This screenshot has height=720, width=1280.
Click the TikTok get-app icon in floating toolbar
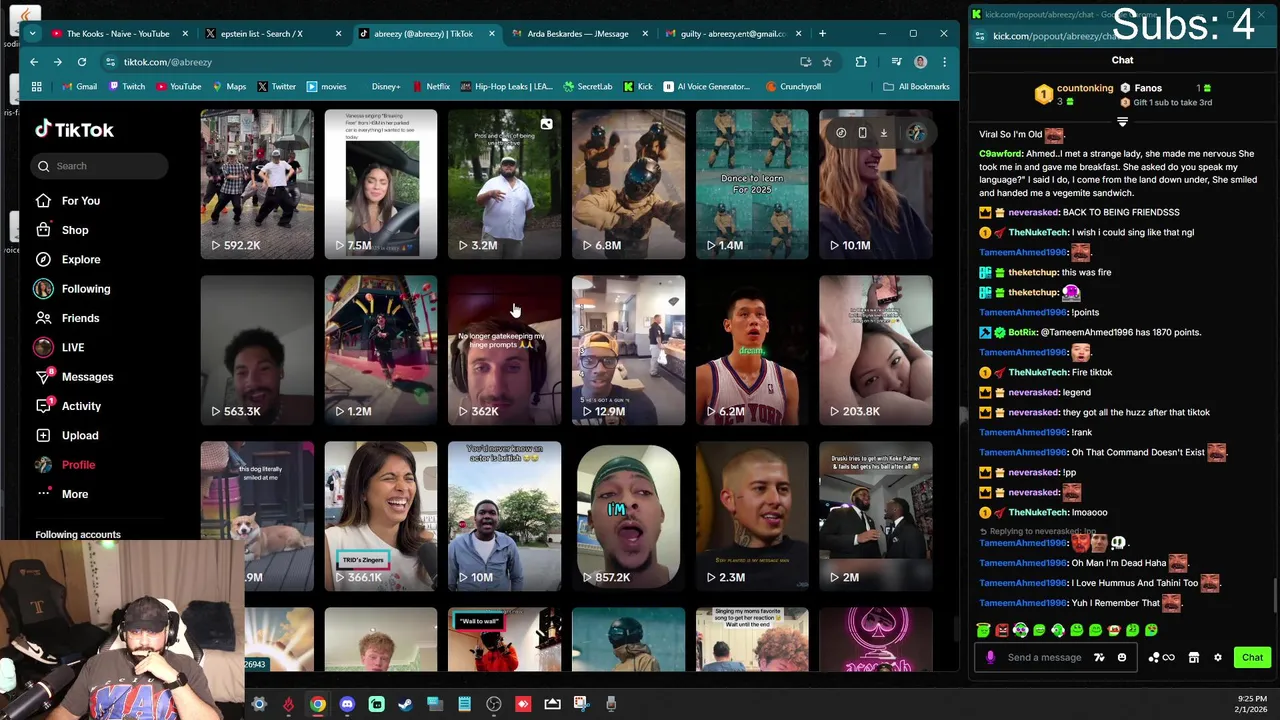(x=841, y=133)
